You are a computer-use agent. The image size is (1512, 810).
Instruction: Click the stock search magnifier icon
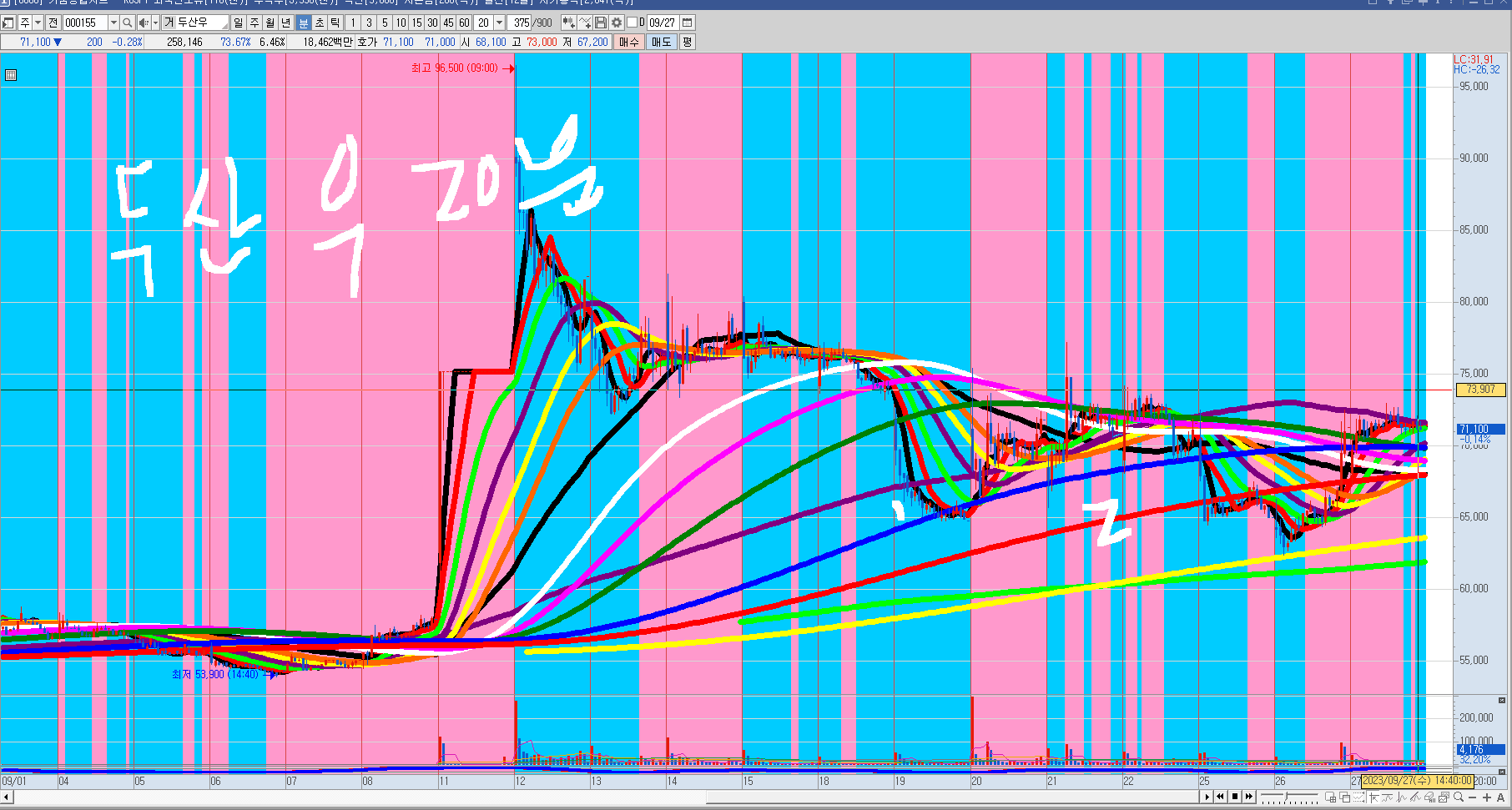pos(127,23)
